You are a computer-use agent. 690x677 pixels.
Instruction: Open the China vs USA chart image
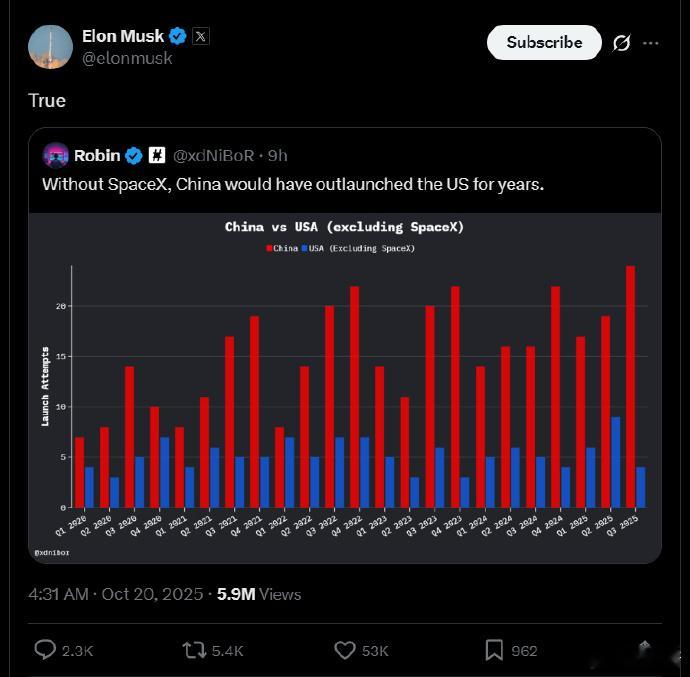(345, 385)
